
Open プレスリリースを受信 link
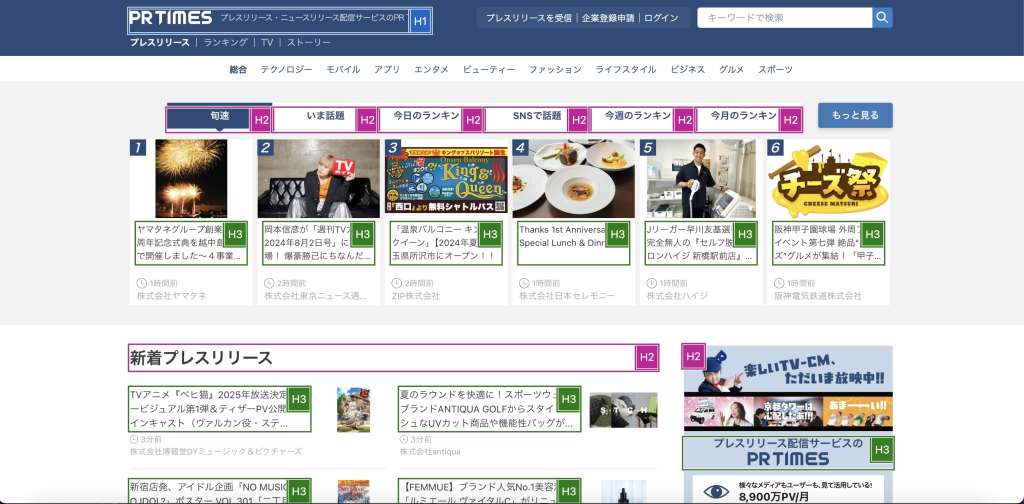[x=528, y=18]
